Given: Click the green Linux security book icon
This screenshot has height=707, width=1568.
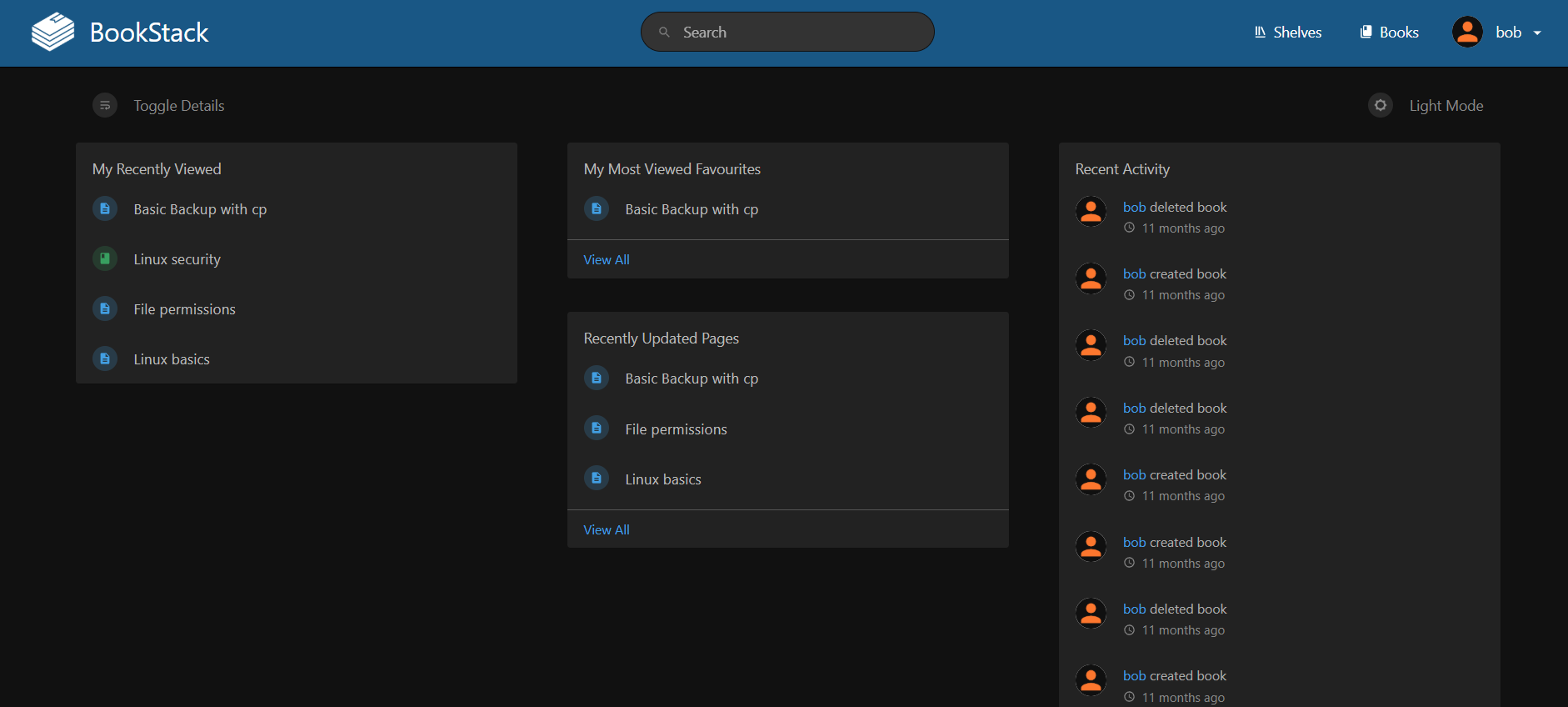Looking at the screenshot, I should coord(105,258).
